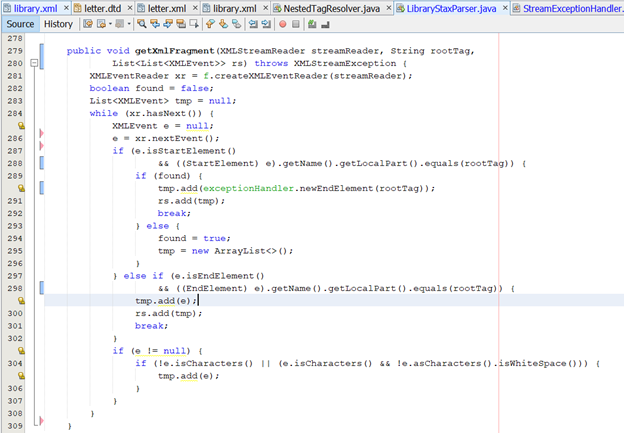Viewport: 624px width, 433px height.
Task: Toggle Highlight Search toolbar icon
Action: click(181, 24)
